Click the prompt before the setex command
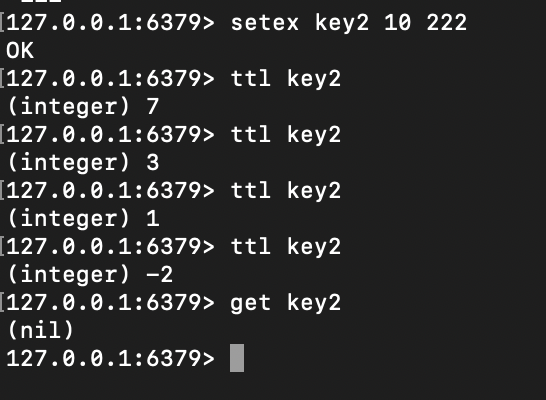This screenshot has height=400, width=546. (x=110, y=23)
